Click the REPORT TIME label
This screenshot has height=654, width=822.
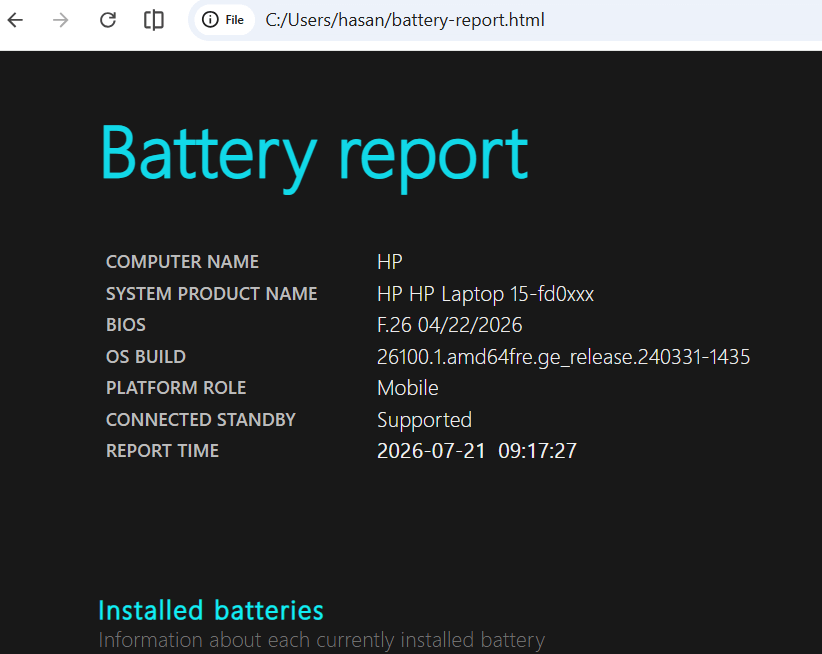163,451
